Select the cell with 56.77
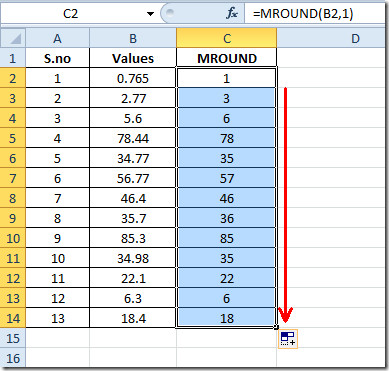 tap(133, 178)
